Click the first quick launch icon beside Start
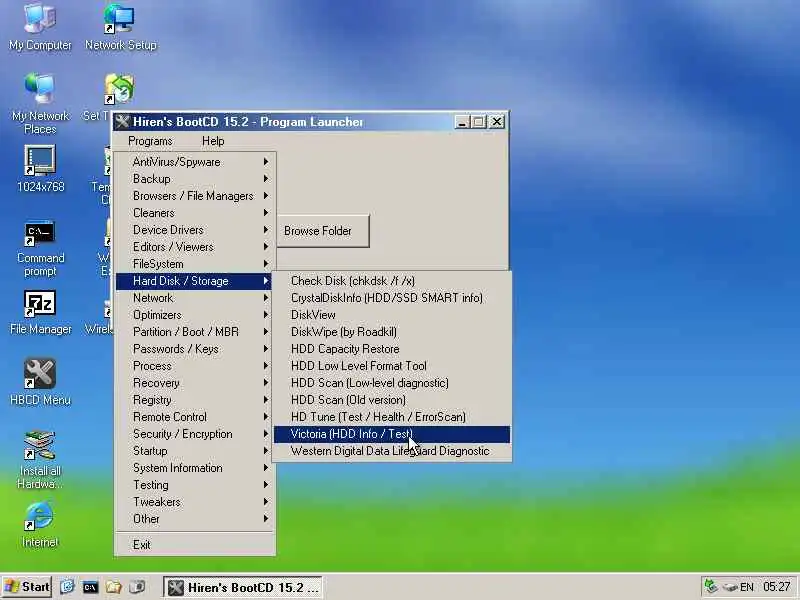Image resolution: width=800 pixels, height=600 pixels. pyautogui.click(x=67, y=587)
